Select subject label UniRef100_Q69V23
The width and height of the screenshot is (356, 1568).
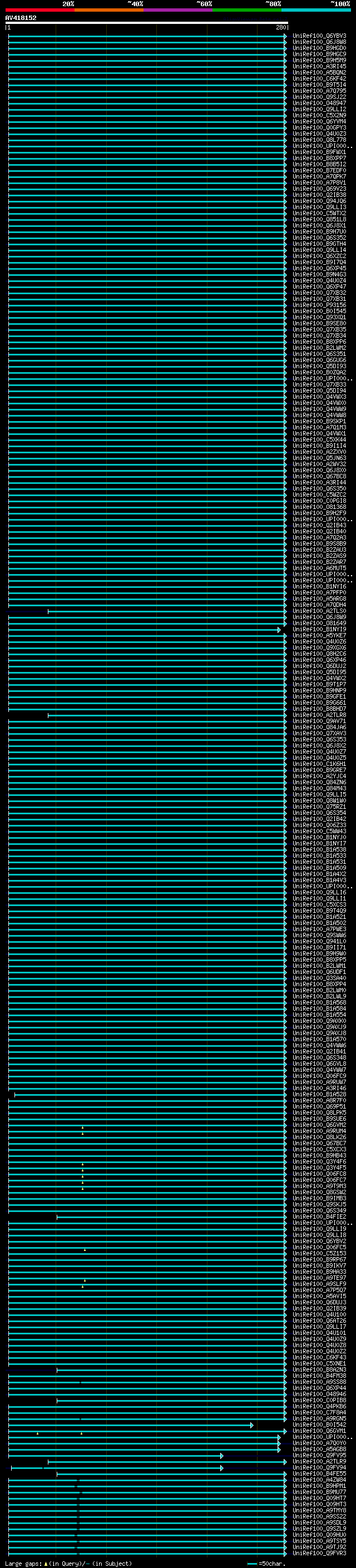(319, 189)
